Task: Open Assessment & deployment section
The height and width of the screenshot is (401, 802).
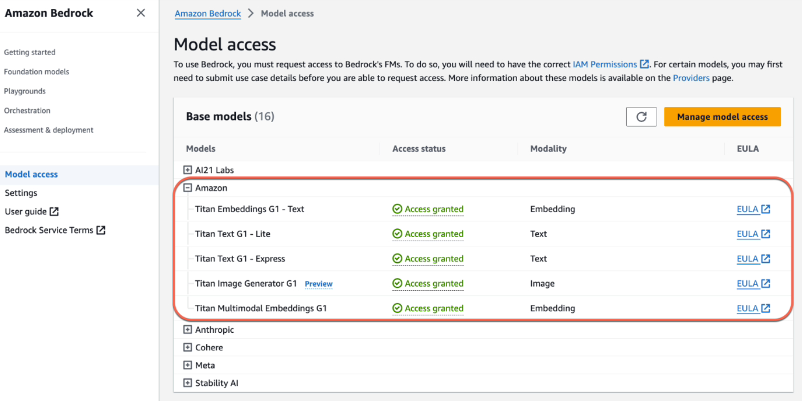Action: [x=49, y=130]
